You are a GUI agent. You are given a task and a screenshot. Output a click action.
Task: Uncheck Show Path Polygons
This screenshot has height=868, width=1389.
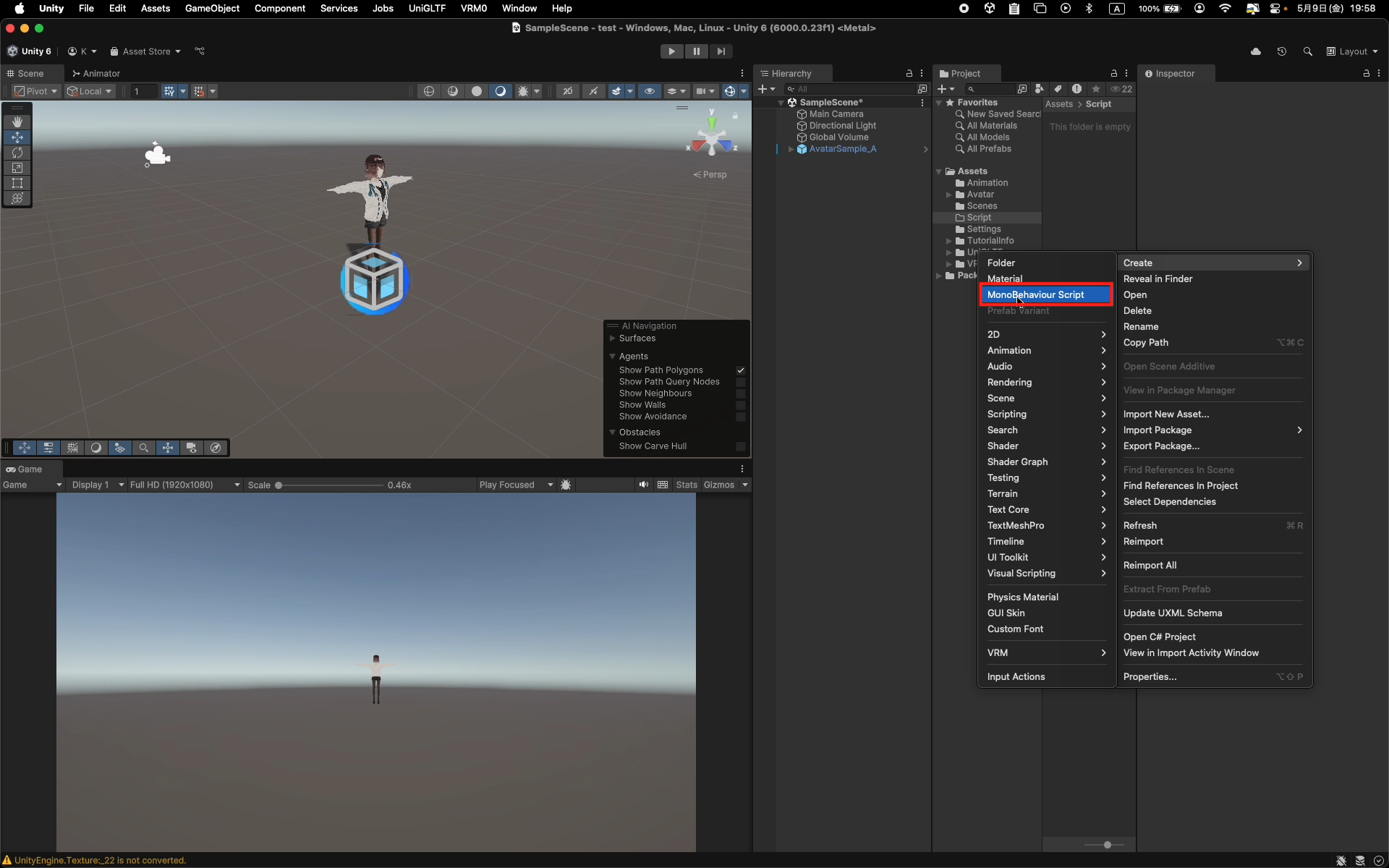(741, 370)
